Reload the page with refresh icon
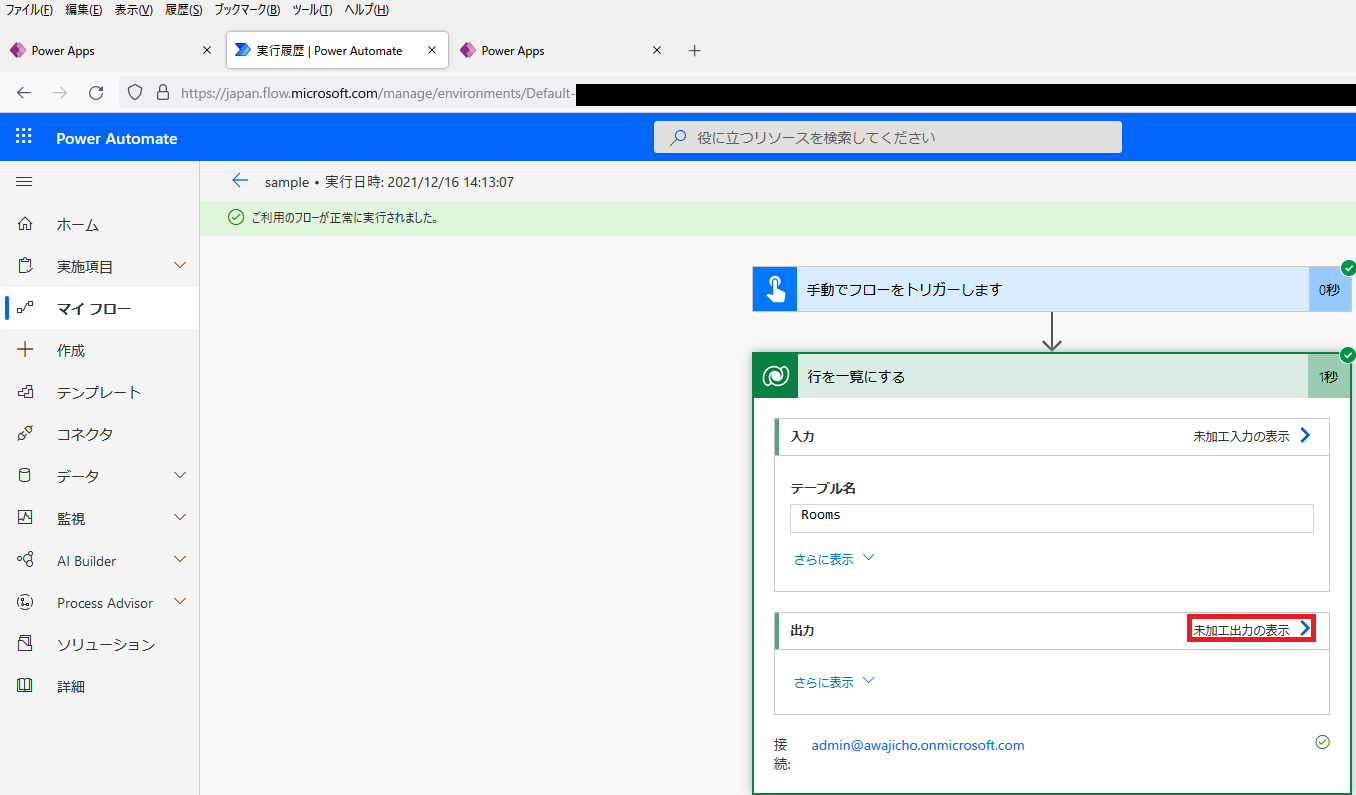Image resolution: width=1356 pixels, height=795 pixels. click(x=96, y=93)
